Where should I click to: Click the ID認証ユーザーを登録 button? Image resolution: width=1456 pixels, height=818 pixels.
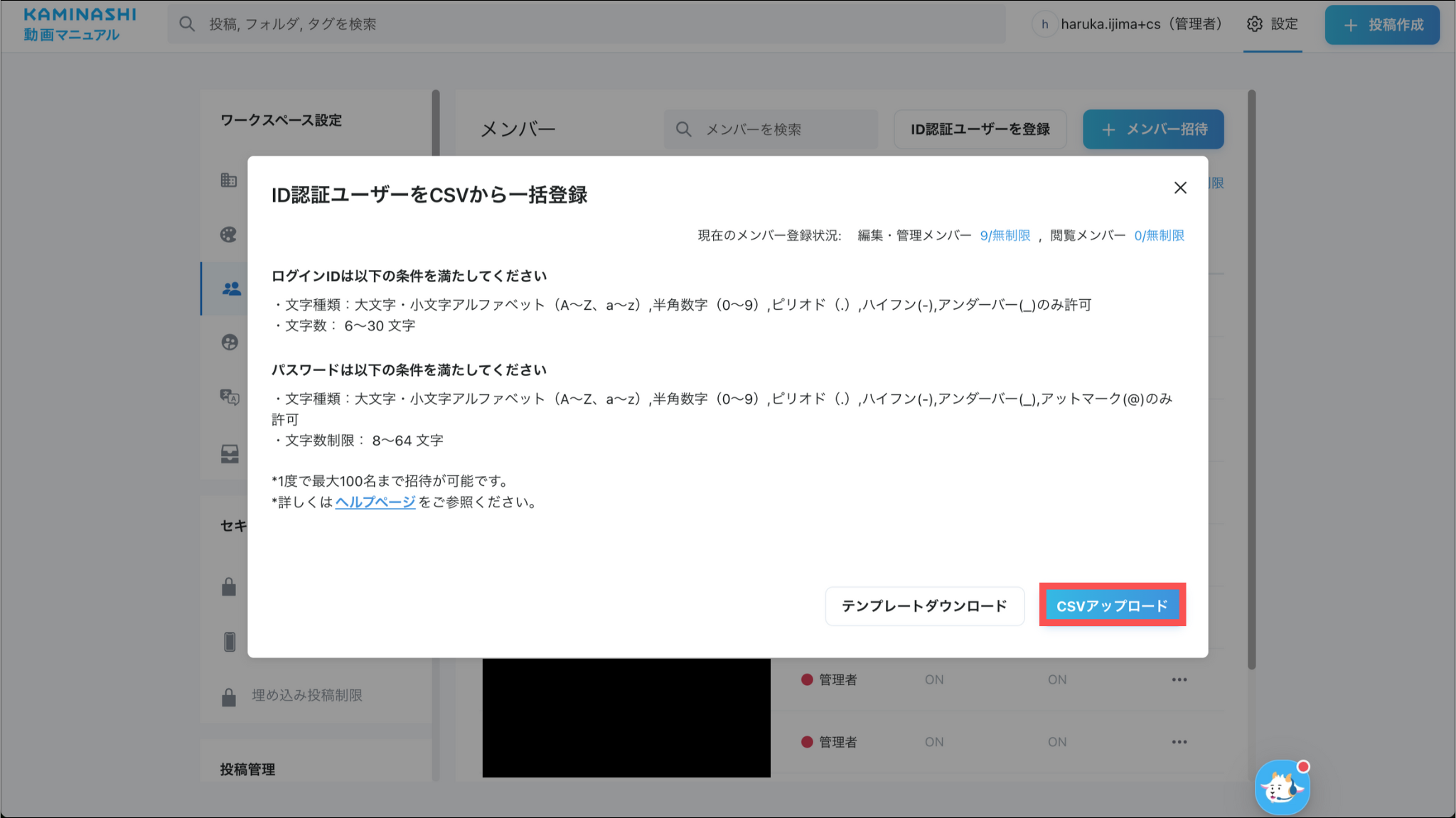point(980,129)
